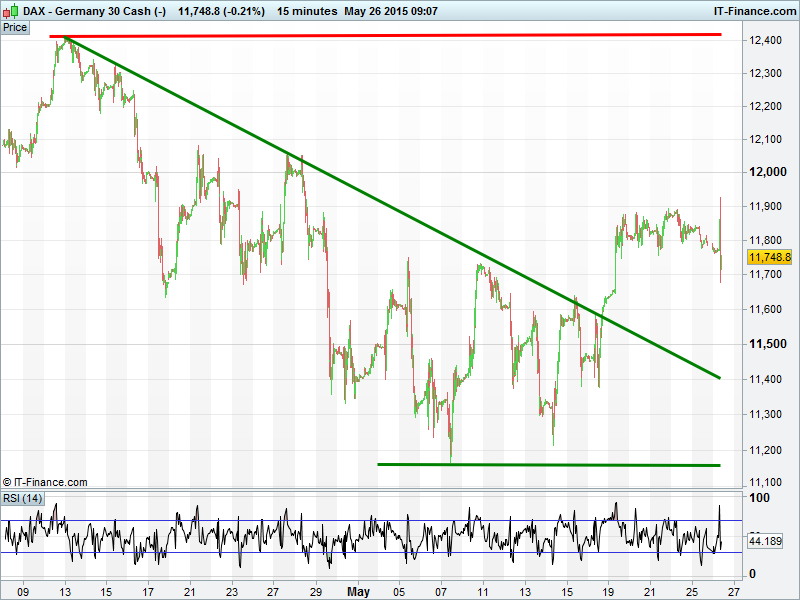800x600 pixels.
Task: Select the green horizontal support line
Action: click(x=548, y=464)
